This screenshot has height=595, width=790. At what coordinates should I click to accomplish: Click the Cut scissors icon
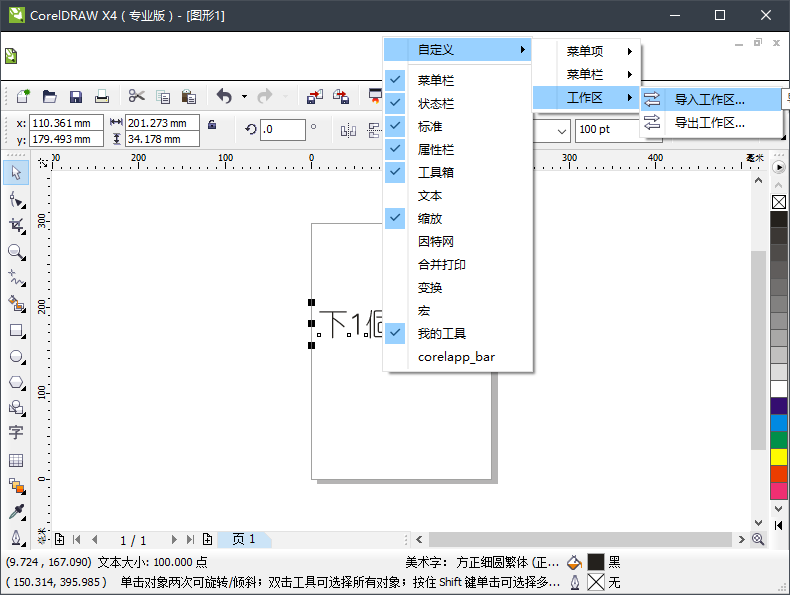pyautogui.click(x=136, y=97)
